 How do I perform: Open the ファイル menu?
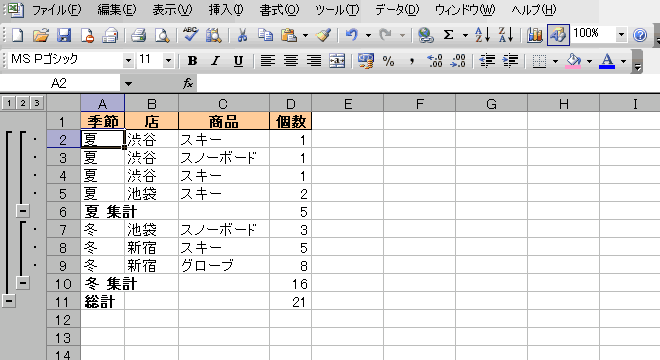point(56,10)
